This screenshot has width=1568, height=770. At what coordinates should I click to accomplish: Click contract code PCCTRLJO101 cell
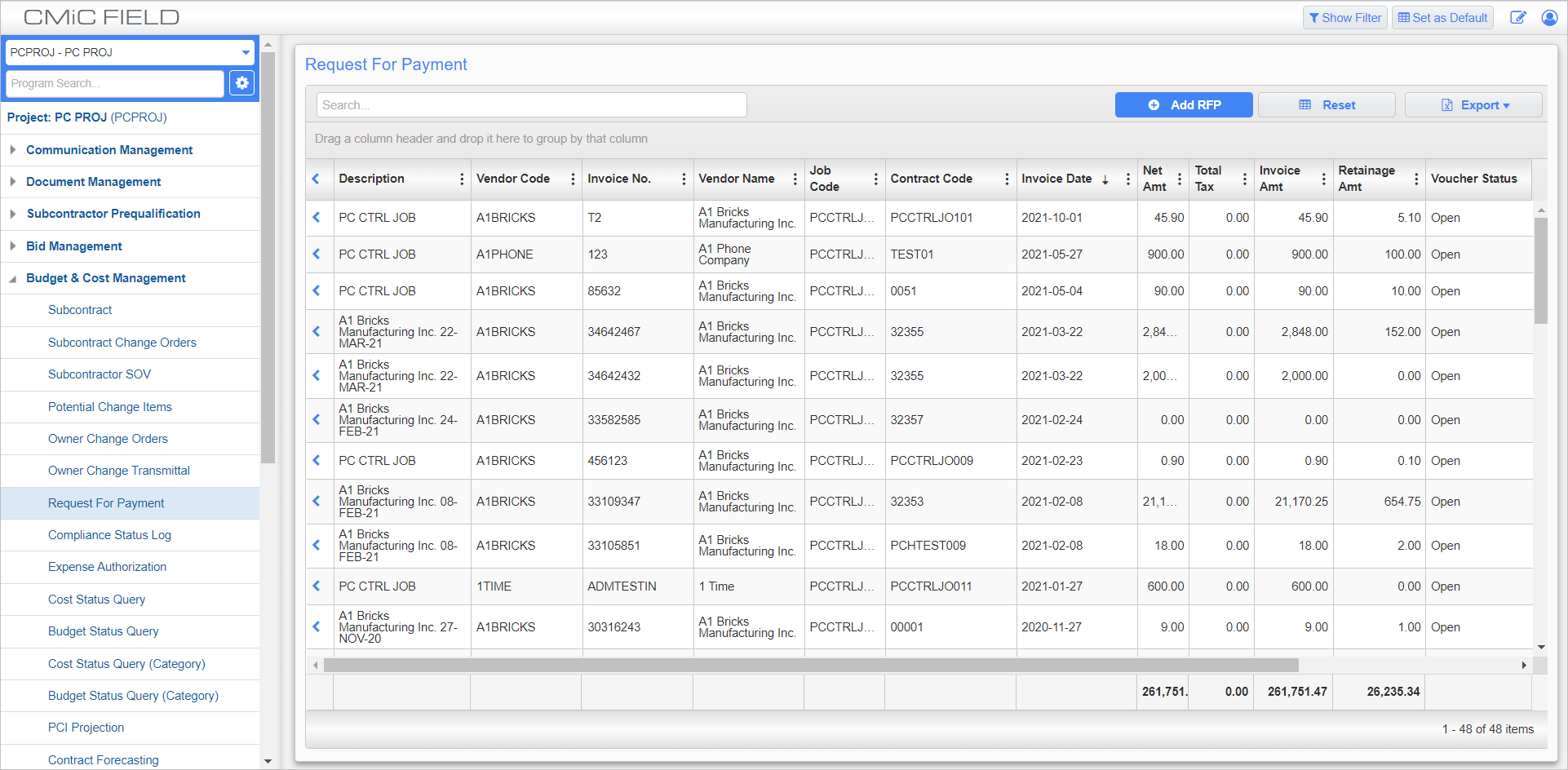[x=950, y=218]
